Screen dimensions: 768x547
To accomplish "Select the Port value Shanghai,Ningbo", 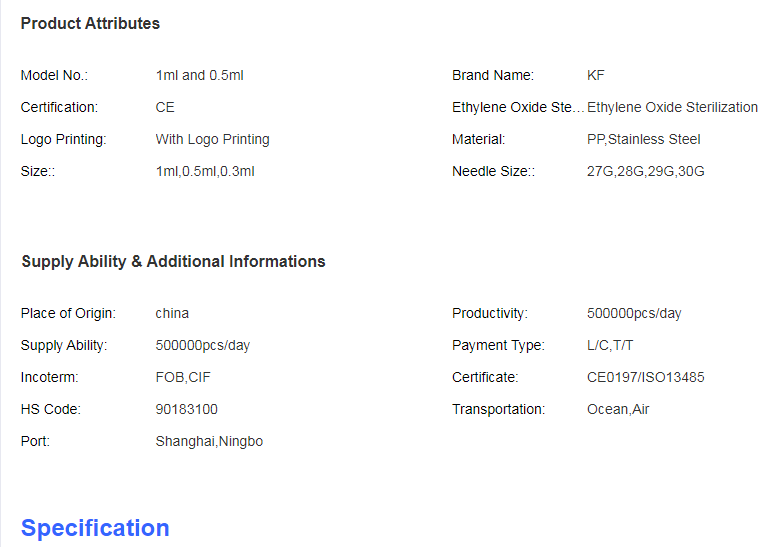I will pos(209,442).
